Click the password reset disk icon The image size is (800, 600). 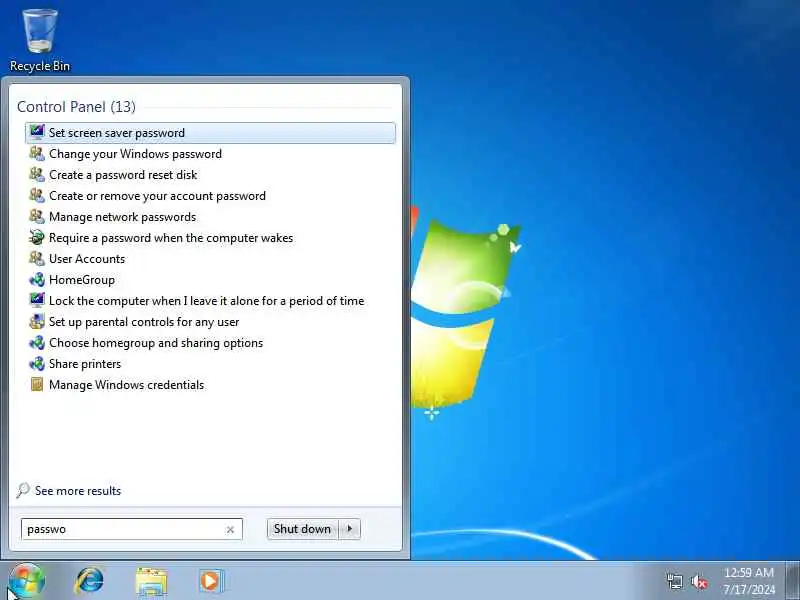[x=37, y=174]
